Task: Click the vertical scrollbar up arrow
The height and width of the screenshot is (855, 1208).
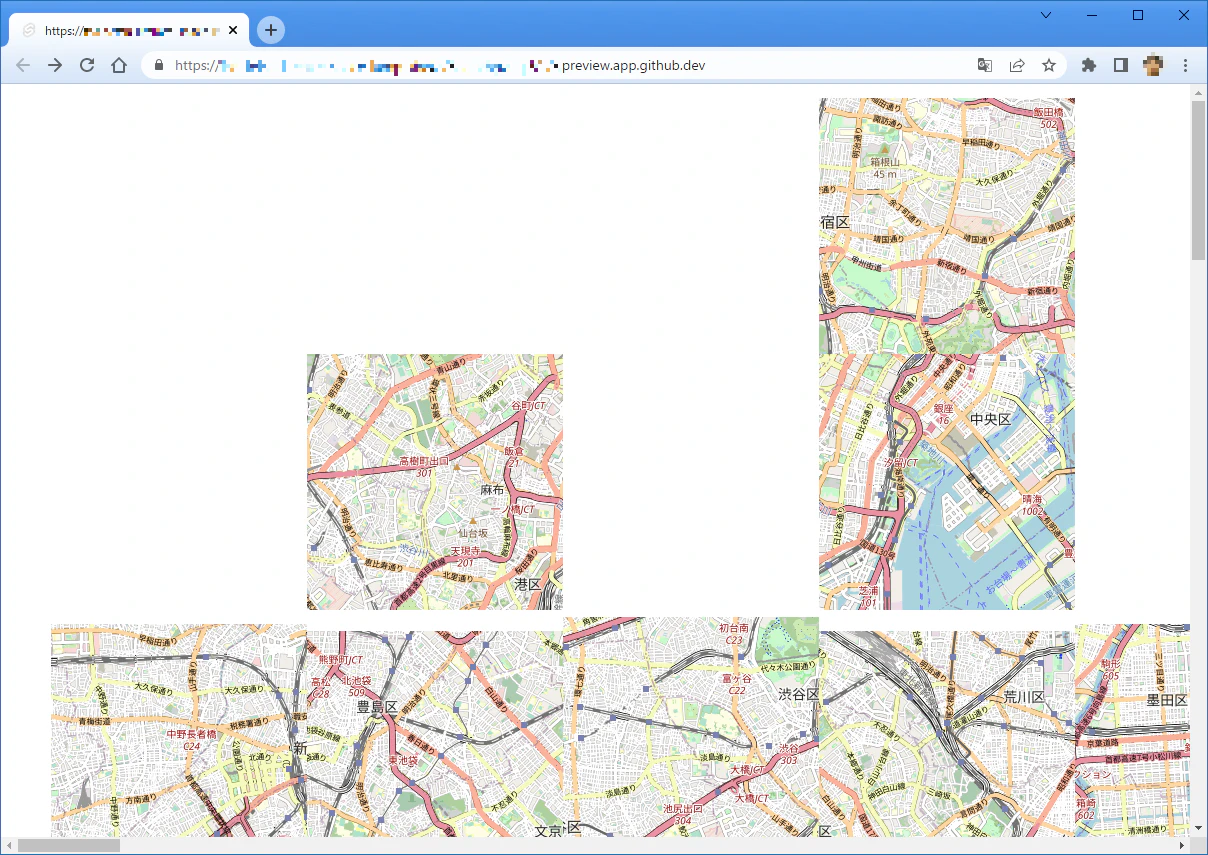Action: click(x=1198, y=93)
